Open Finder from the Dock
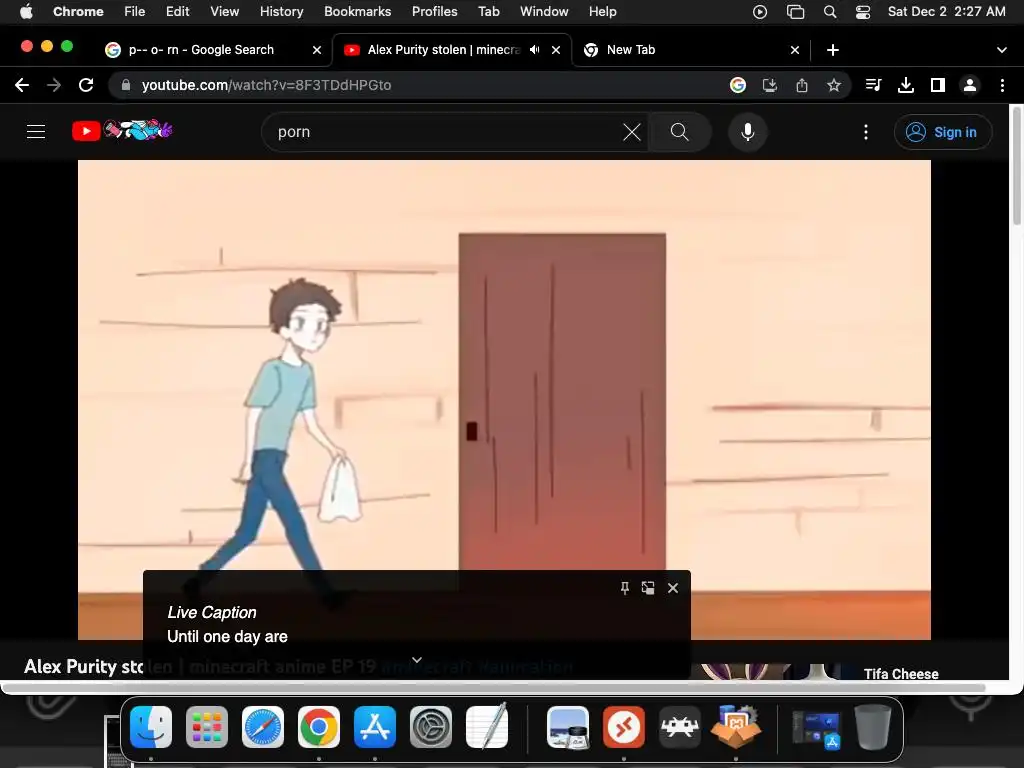Screen dimensions: 1024x768 (151, 727)
